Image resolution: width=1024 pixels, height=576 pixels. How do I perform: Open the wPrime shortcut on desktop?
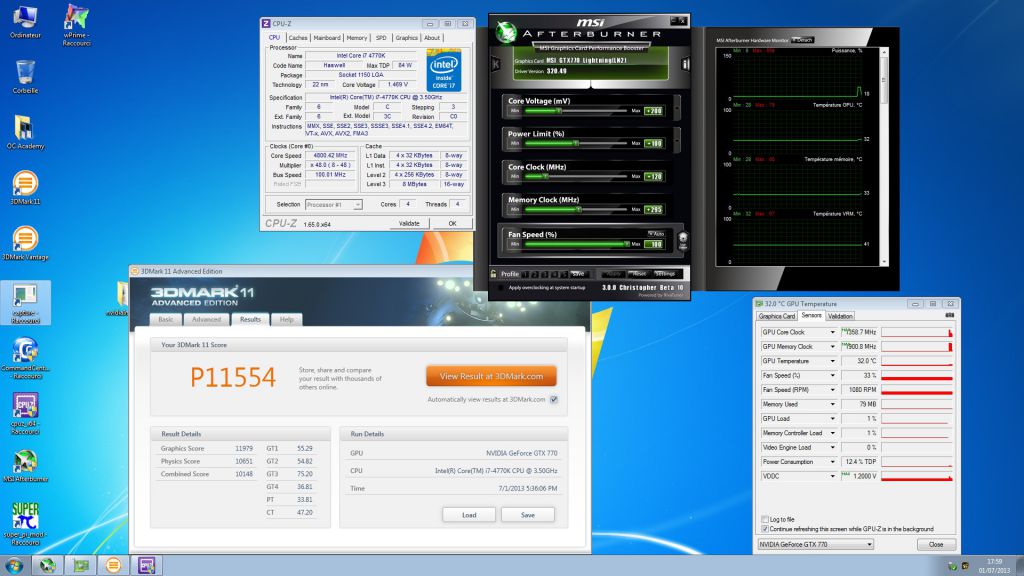pyautogui.click(x=76, y=25)
